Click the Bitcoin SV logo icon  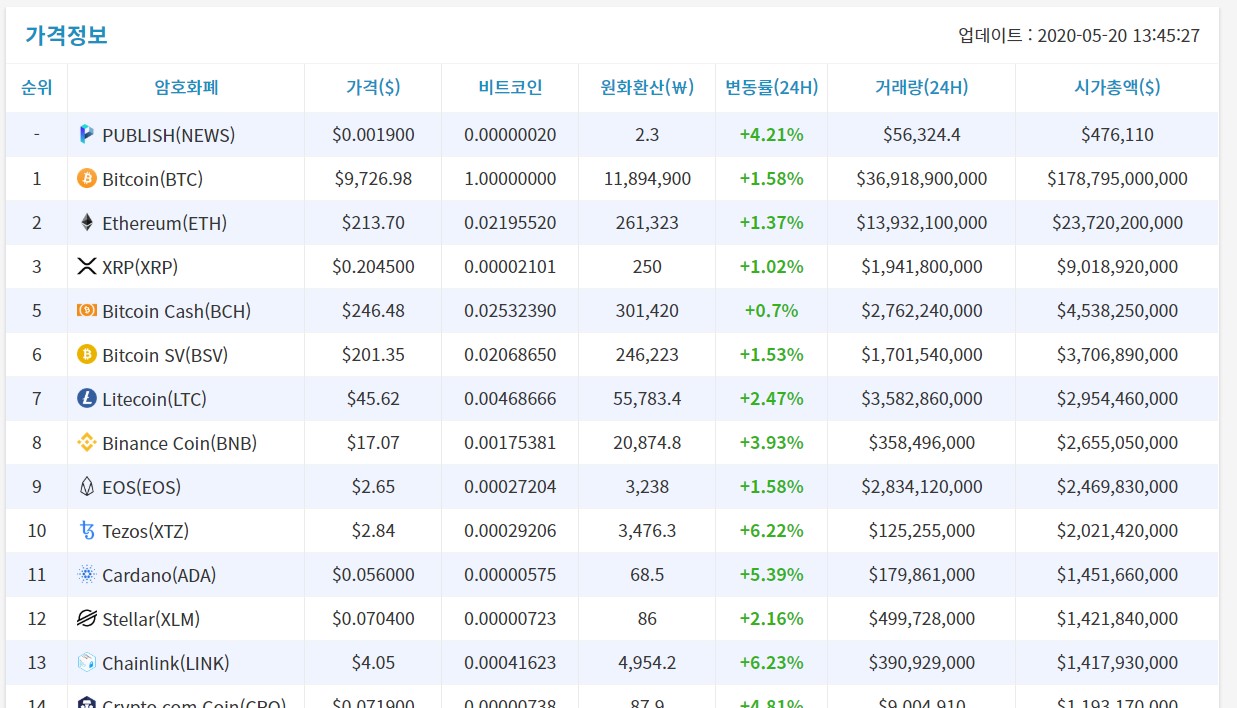(87, 354)
